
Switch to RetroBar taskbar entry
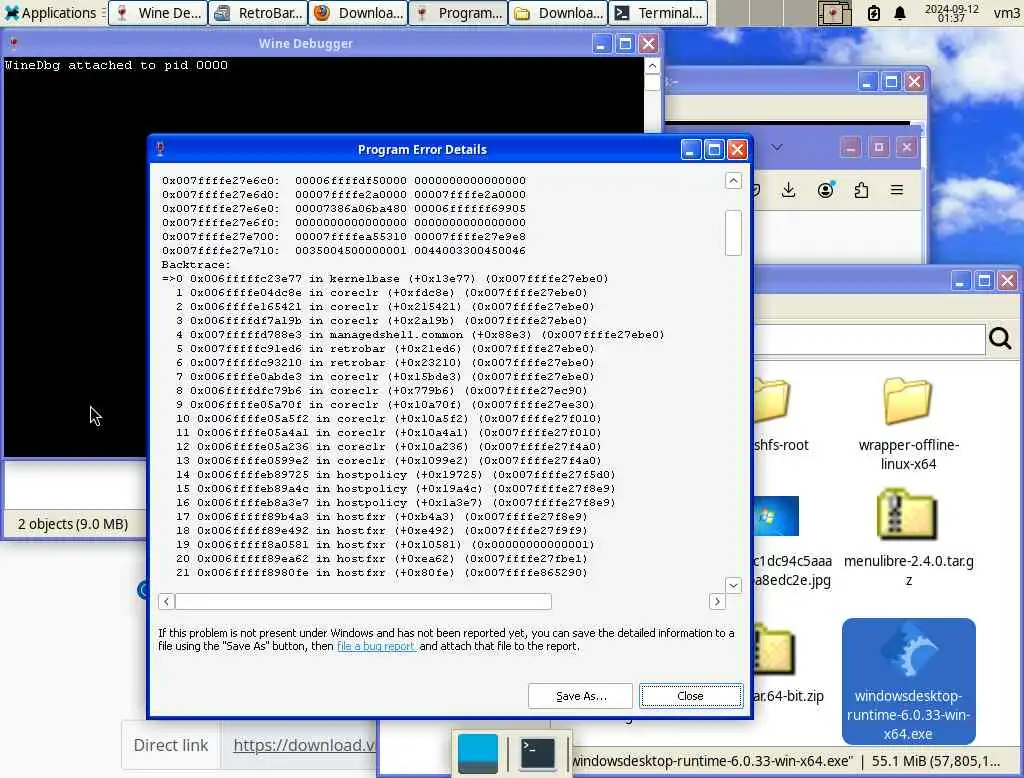[x=259, y=12]
